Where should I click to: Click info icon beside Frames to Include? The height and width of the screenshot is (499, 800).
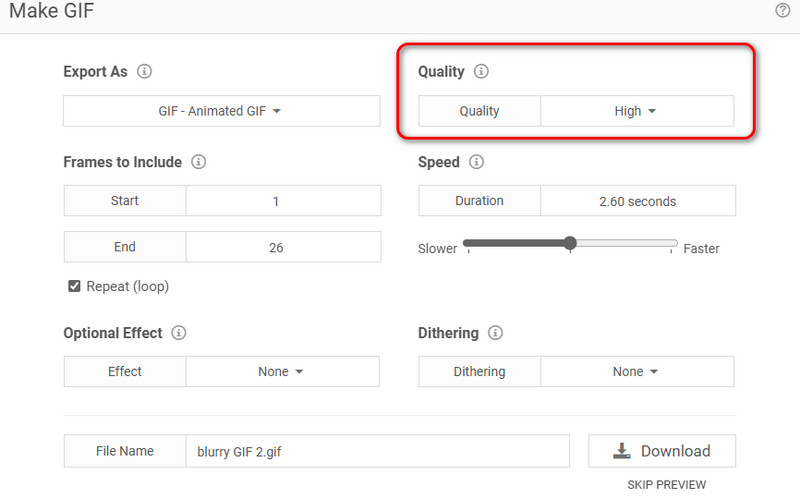[x=198, y=162]
